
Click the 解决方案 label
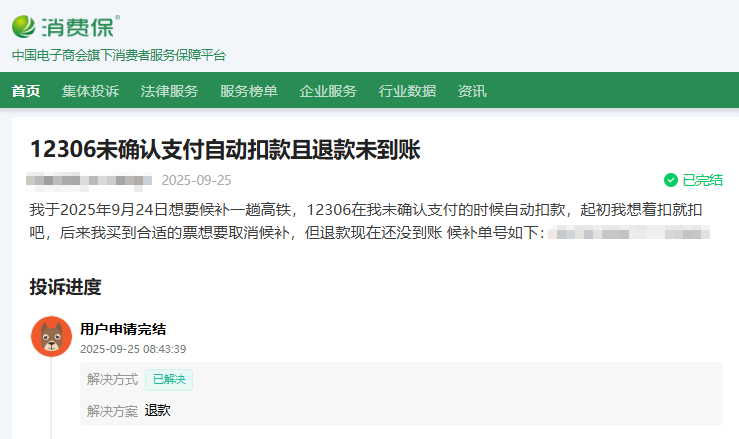click(x=112, y=411)
